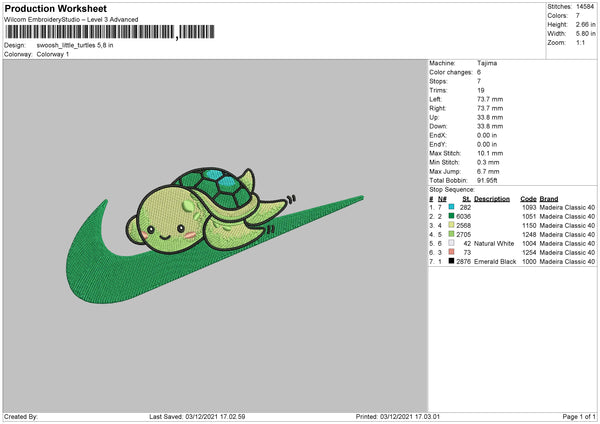
Task: Click the 'Created By:' footer label
Action: 21,416
